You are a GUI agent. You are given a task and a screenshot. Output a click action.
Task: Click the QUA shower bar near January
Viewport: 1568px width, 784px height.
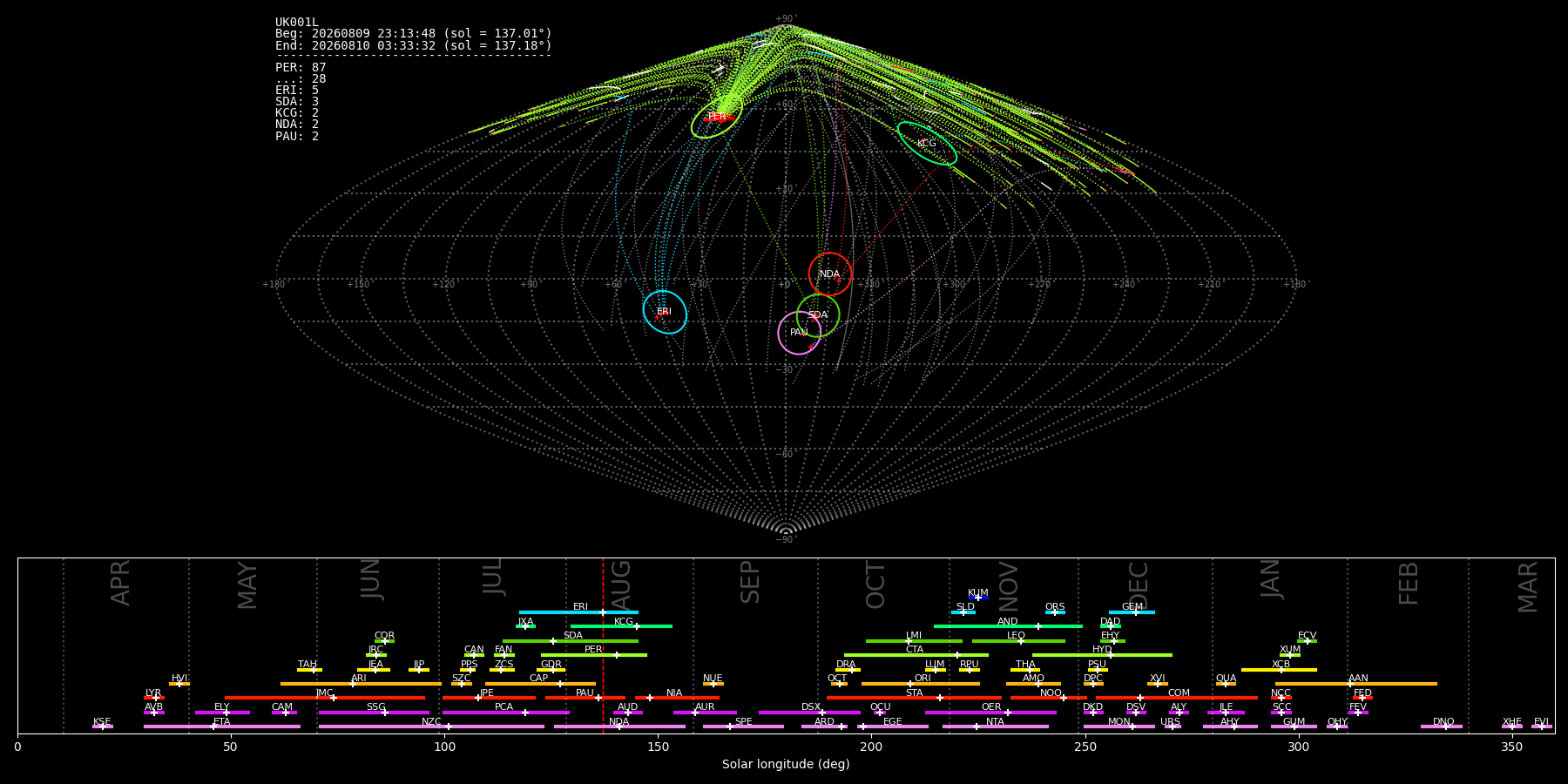coord(1226,684)
